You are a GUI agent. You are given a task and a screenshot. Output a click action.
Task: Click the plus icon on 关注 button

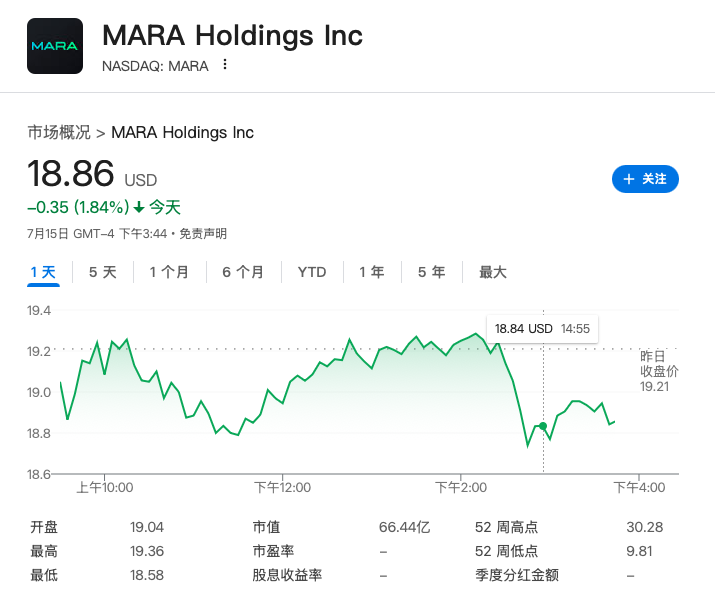point(629,179)
